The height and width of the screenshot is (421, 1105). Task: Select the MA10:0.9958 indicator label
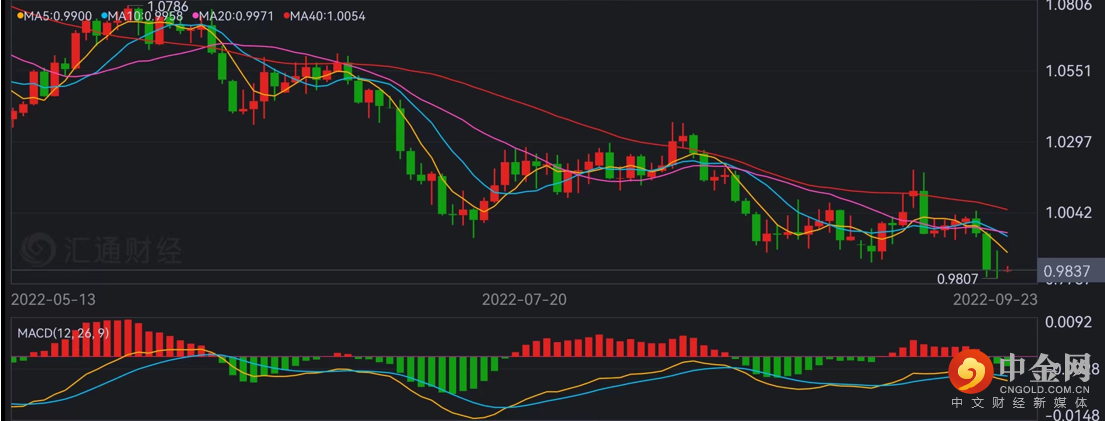point(150,16)
